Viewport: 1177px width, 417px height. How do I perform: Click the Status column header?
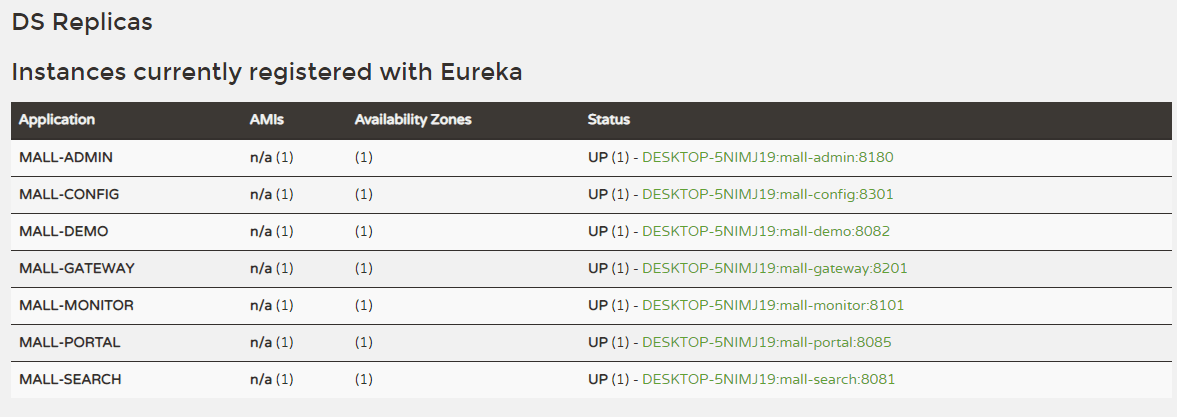609,120
